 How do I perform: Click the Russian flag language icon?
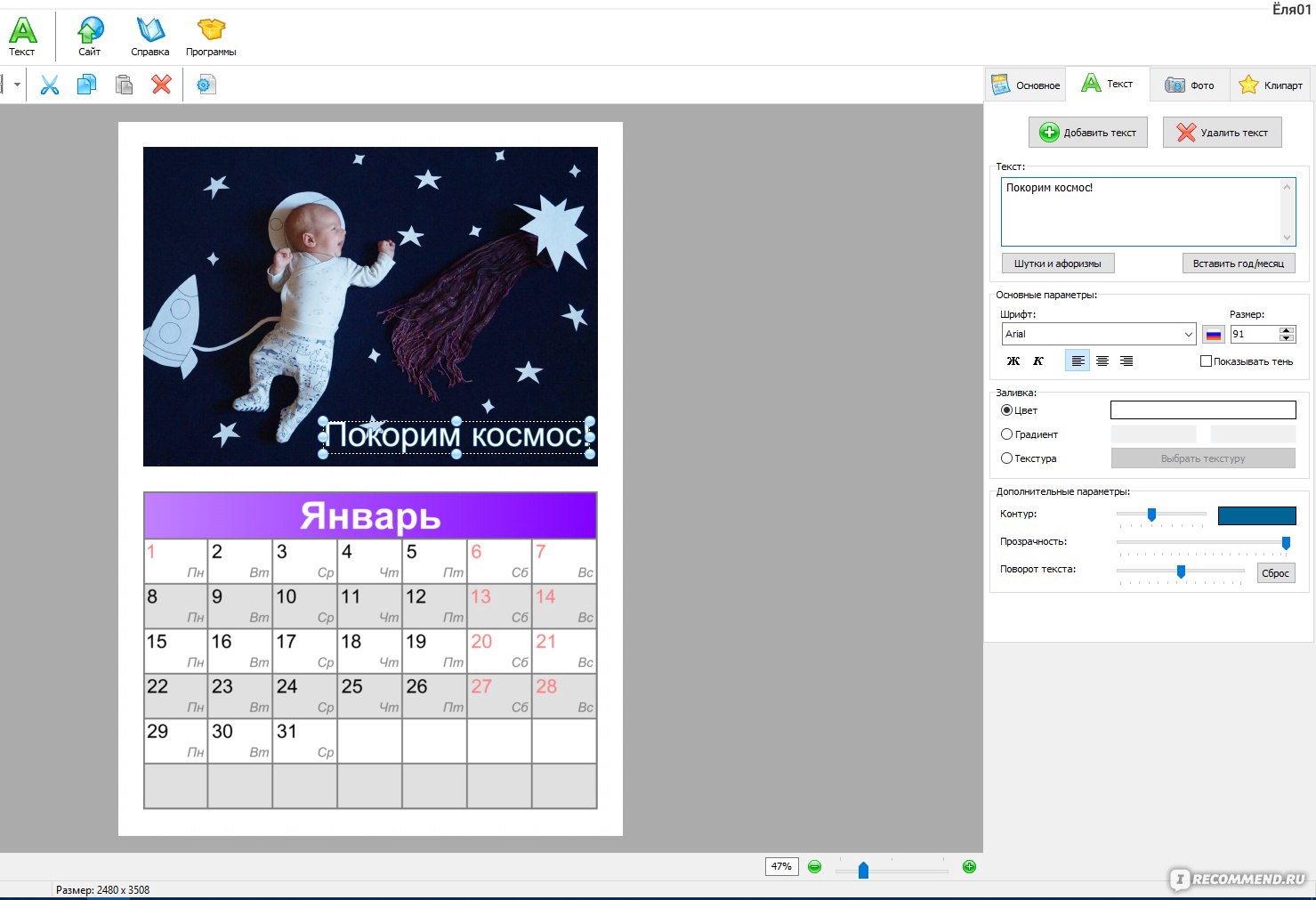tap(1214, 335)
